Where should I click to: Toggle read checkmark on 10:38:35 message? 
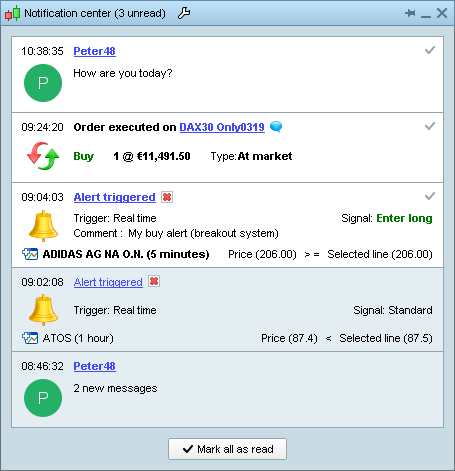(x=430, y=50)
